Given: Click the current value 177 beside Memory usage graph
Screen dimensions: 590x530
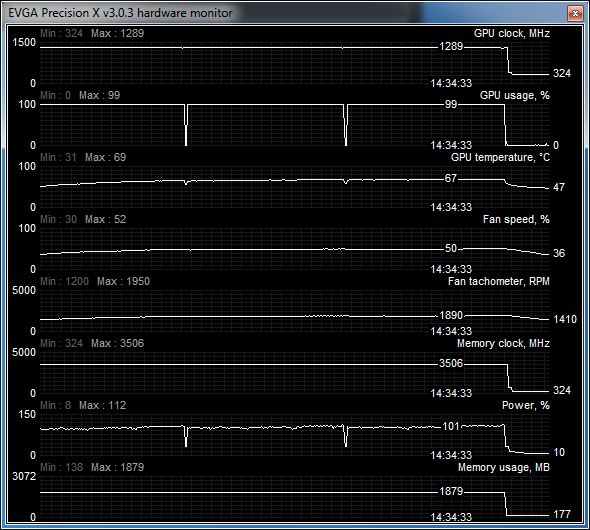Looking at the screenshot, I should 562,515.
